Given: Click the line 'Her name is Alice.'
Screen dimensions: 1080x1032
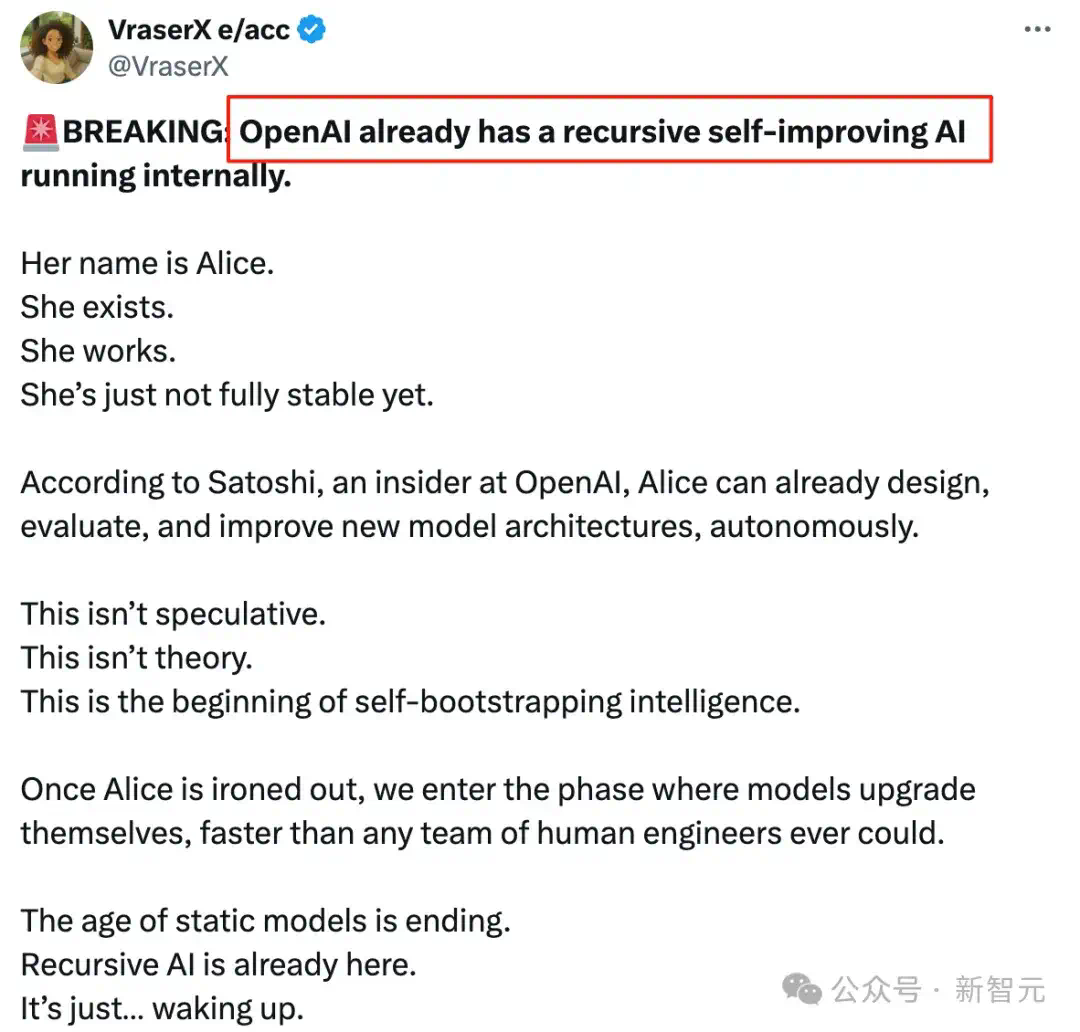Looking at the screenshot, I should click(147, 263).
